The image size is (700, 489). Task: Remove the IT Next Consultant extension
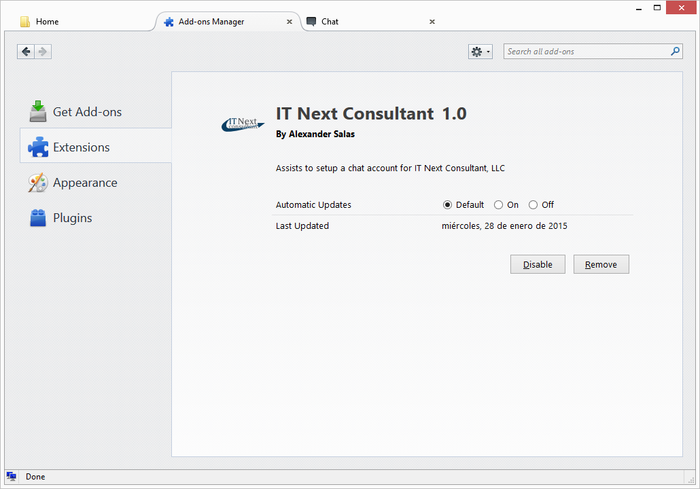601,264
